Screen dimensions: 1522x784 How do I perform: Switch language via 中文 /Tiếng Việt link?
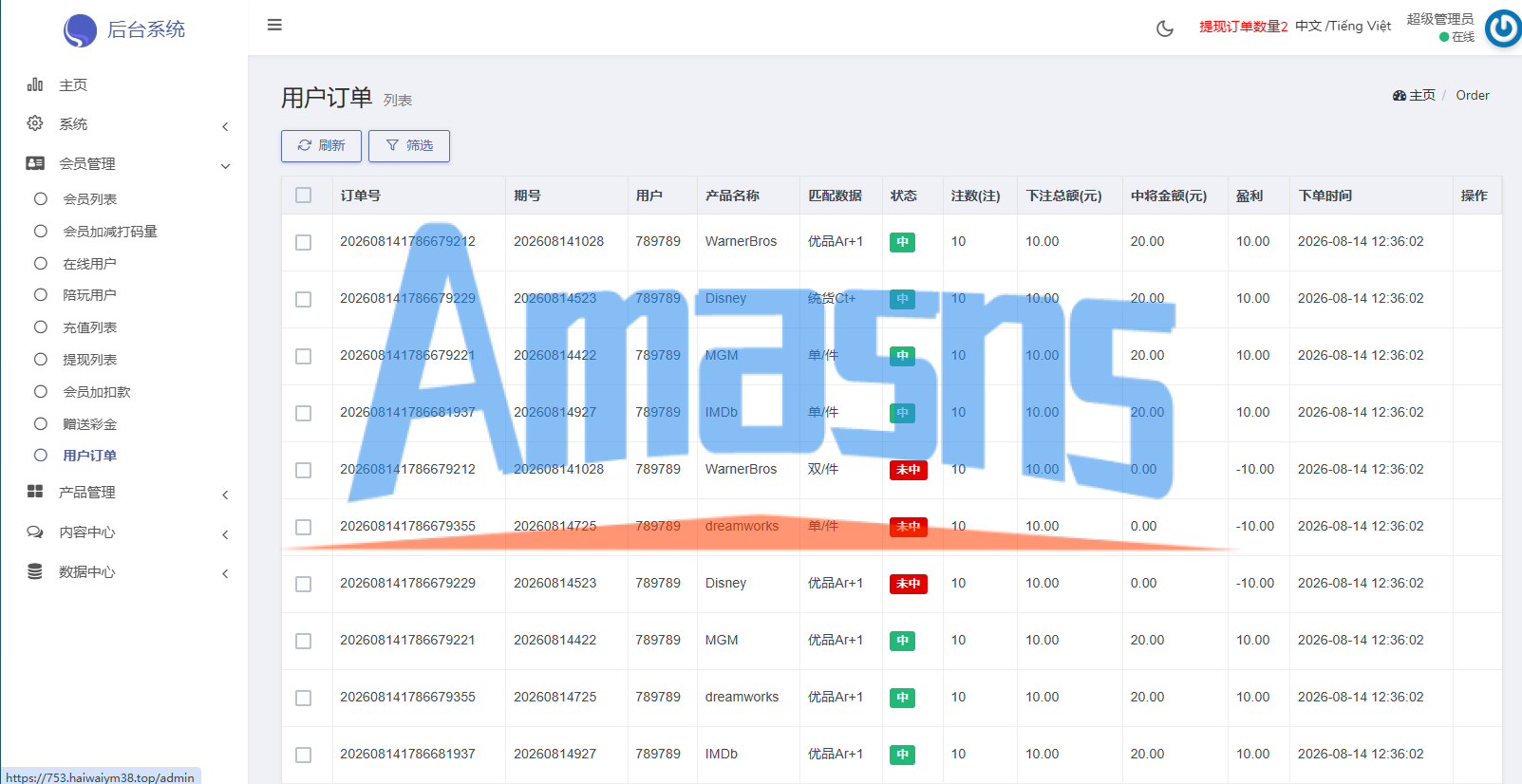pos(1343,26)
